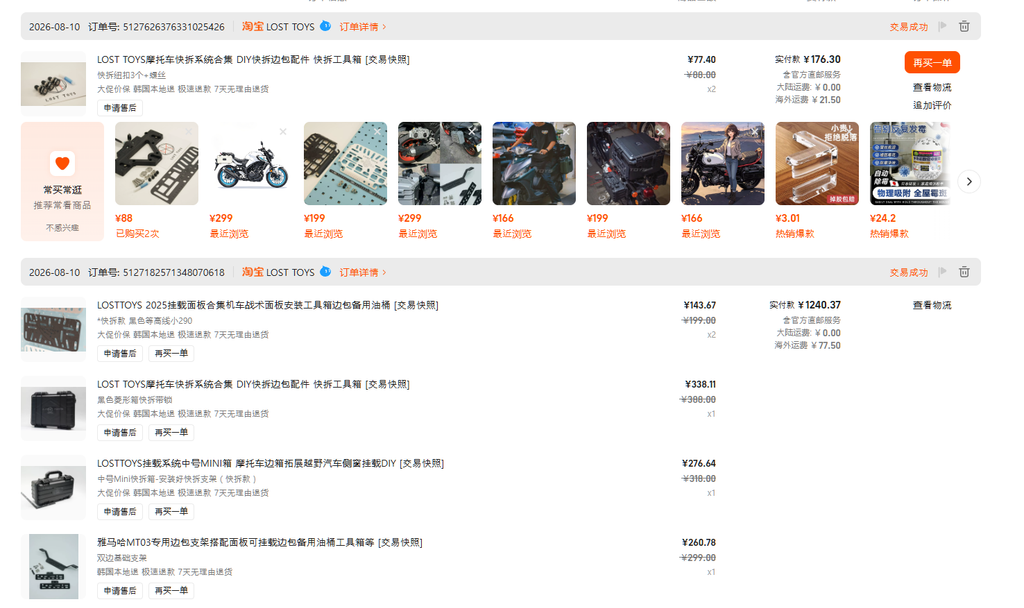Click 再买一单 for 黑色菱形箱快拆带锁 item
Image resolution: width=1024 pixels, height=608 pixels.
(x=171, y=432)
